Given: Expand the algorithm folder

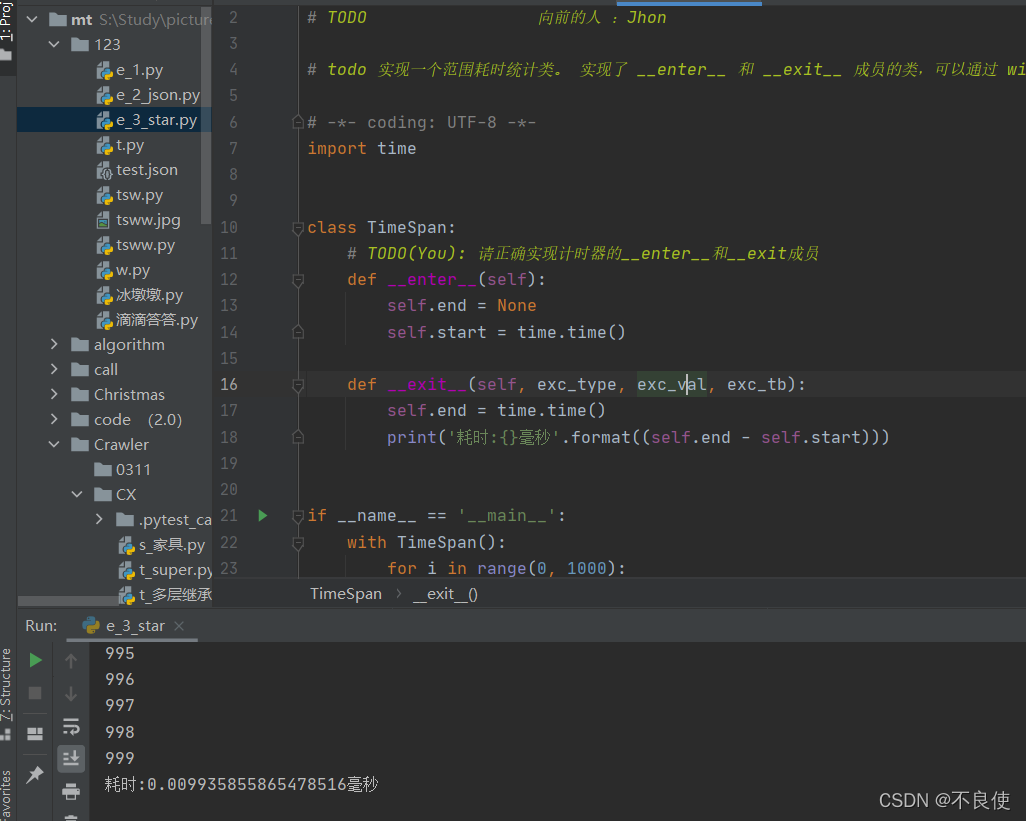Looking at the screenshot, I should pyautogui.click(x=54, y=345).
